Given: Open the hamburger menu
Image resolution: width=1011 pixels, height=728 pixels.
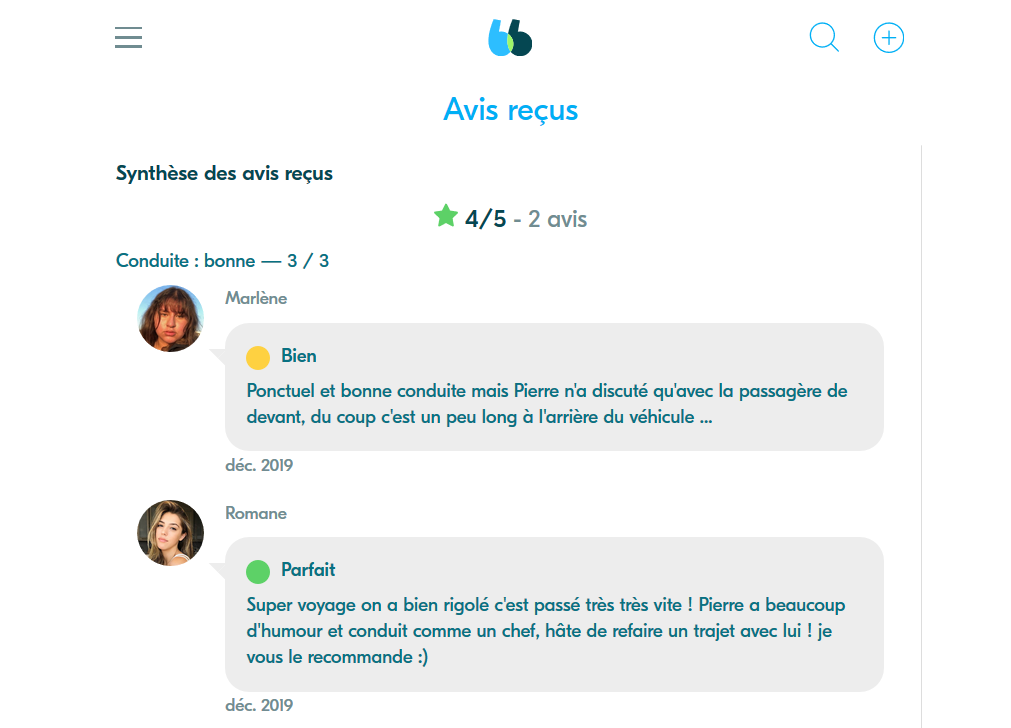Looking at the screenshot, I should coord(128,38).
